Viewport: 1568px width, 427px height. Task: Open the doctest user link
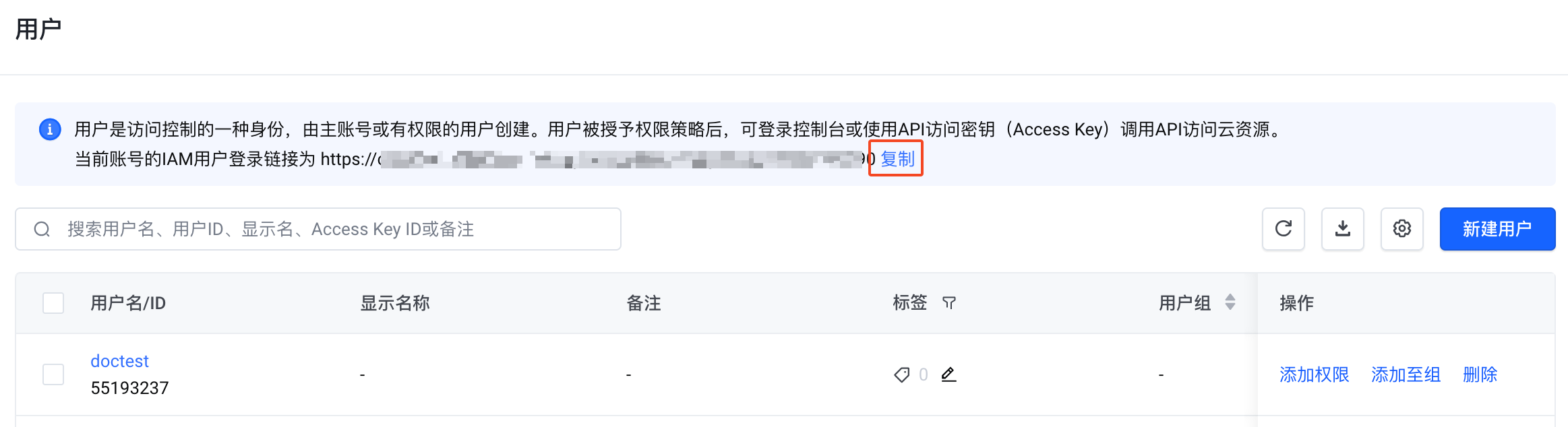[119, 361]
